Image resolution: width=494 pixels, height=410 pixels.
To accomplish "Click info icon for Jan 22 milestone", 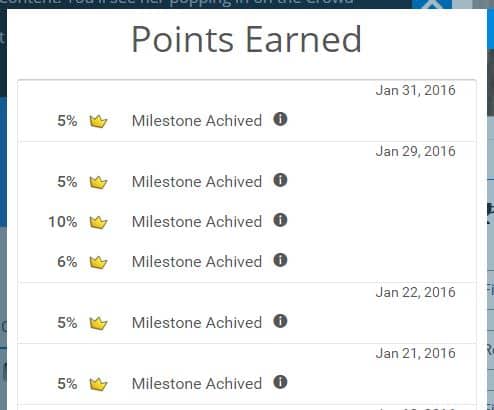I will tap(280, 321).
